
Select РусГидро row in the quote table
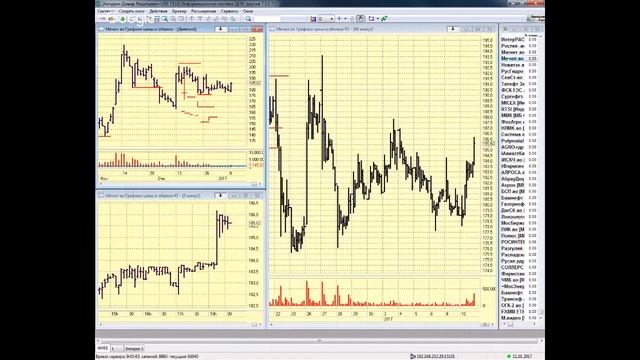(519, 71)
